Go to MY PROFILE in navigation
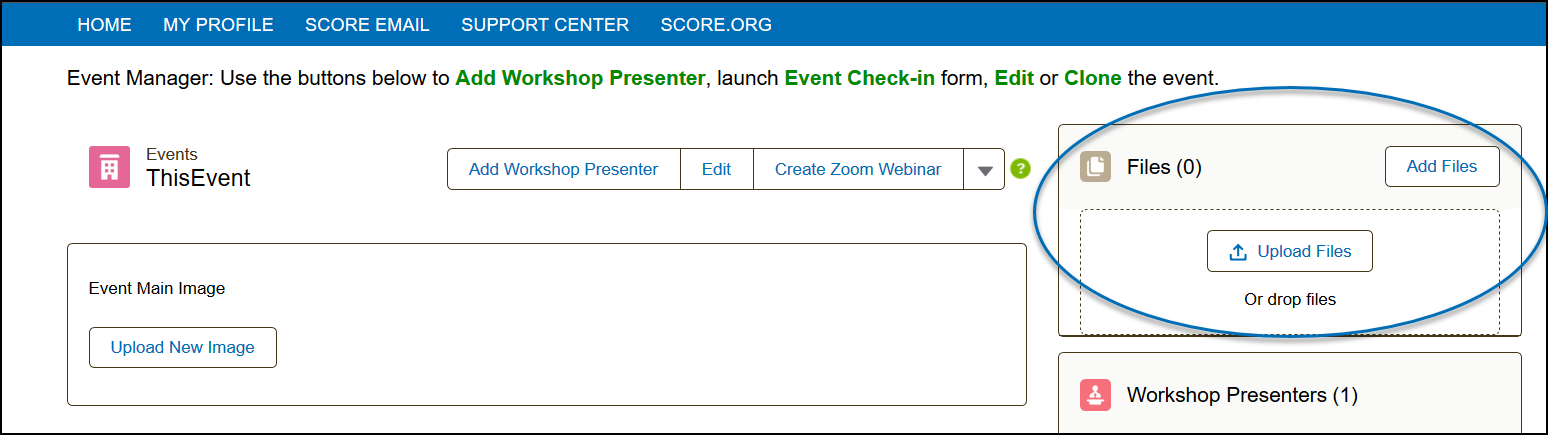 click(x=218, y=25)
